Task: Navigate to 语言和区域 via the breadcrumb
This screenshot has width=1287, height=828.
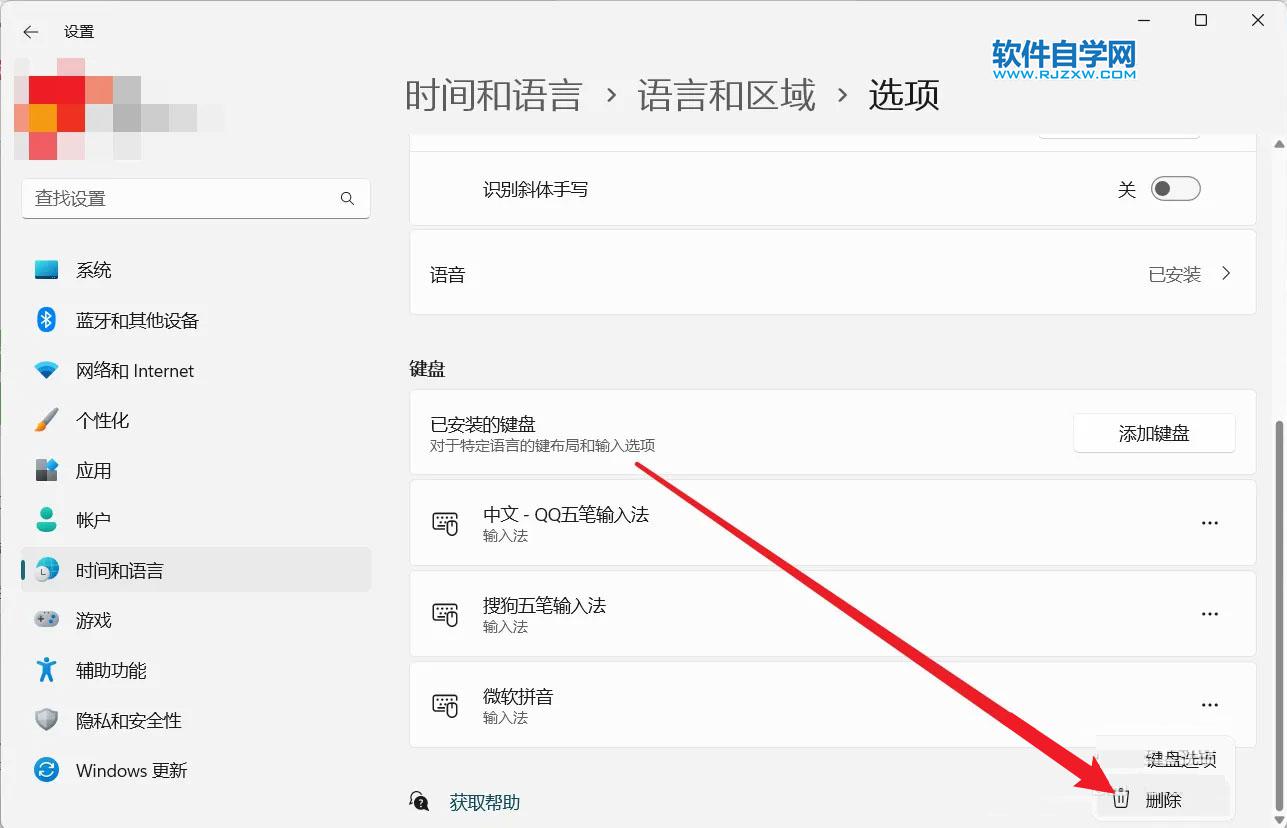Action: tap(726, 94)
